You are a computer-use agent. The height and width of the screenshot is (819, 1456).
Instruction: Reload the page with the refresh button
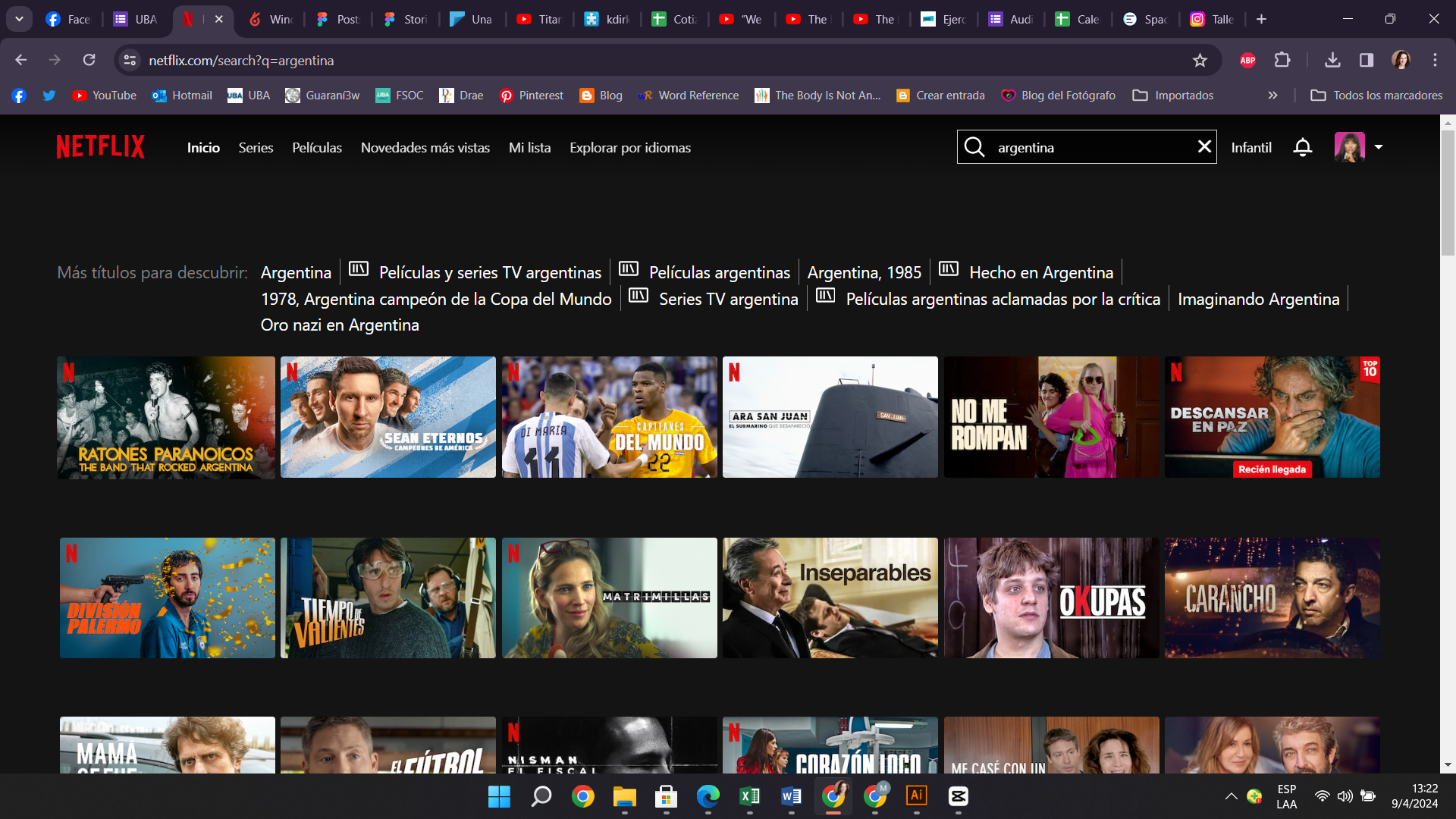click(x=89, y=60)
